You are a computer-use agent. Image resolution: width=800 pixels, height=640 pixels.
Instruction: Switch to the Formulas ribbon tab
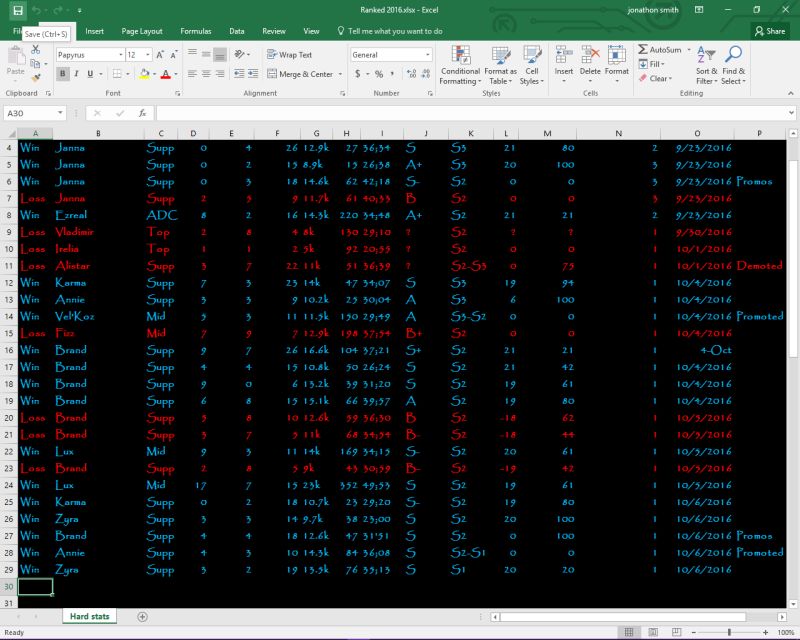pos(196,31)
